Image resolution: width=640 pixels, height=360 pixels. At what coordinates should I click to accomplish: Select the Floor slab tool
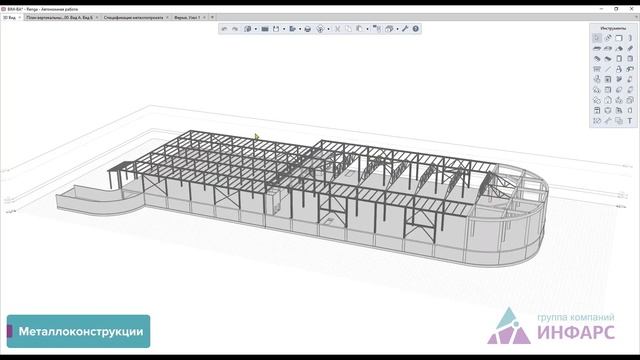[597, 48]
